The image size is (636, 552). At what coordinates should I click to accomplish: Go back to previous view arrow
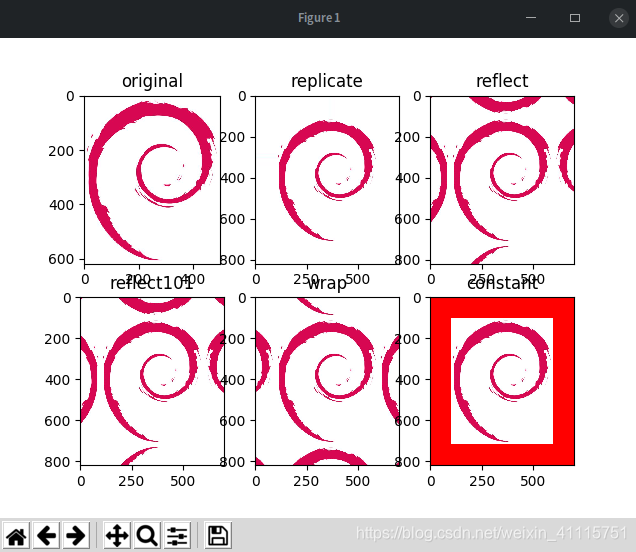click(47, 536)
